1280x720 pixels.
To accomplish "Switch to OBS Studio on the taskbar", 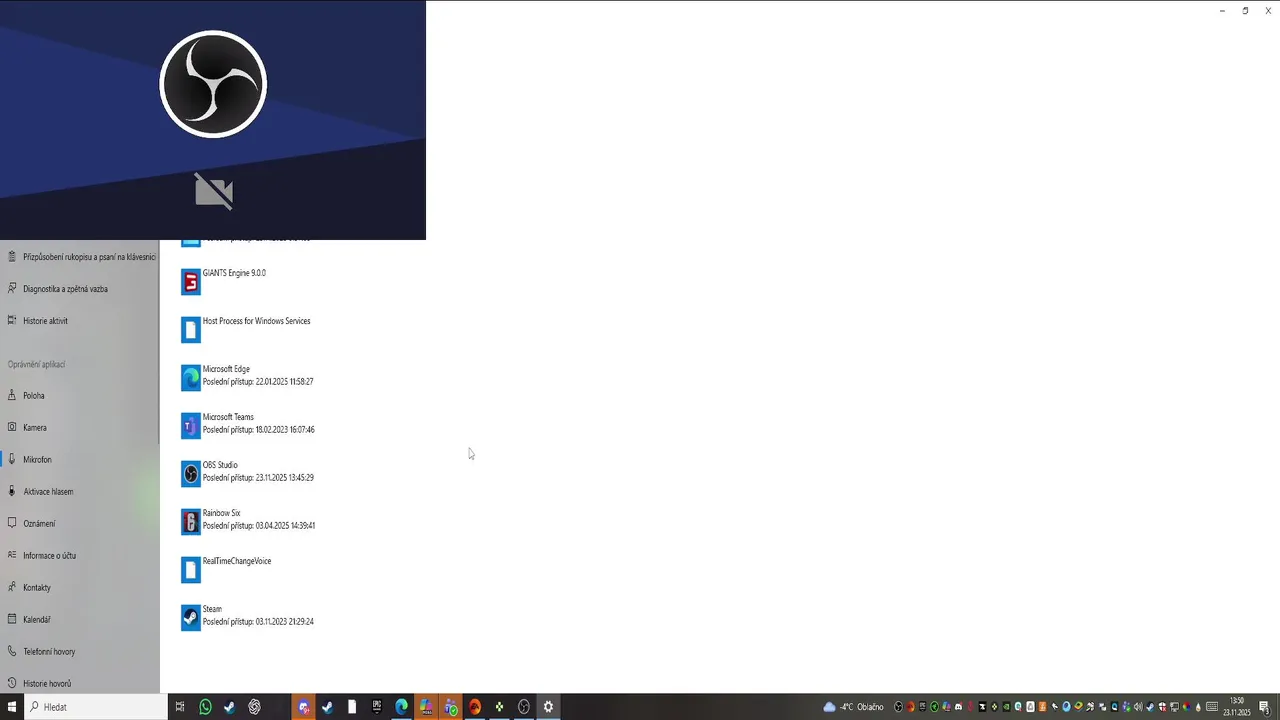I will [523, 707].
